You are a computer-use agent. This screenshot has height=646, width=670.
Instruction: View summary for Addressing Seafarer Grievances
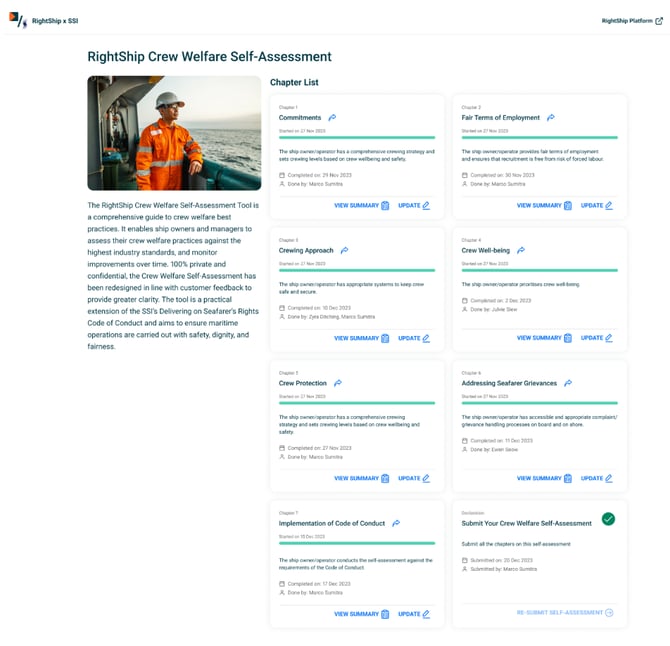tap(544, 478)
